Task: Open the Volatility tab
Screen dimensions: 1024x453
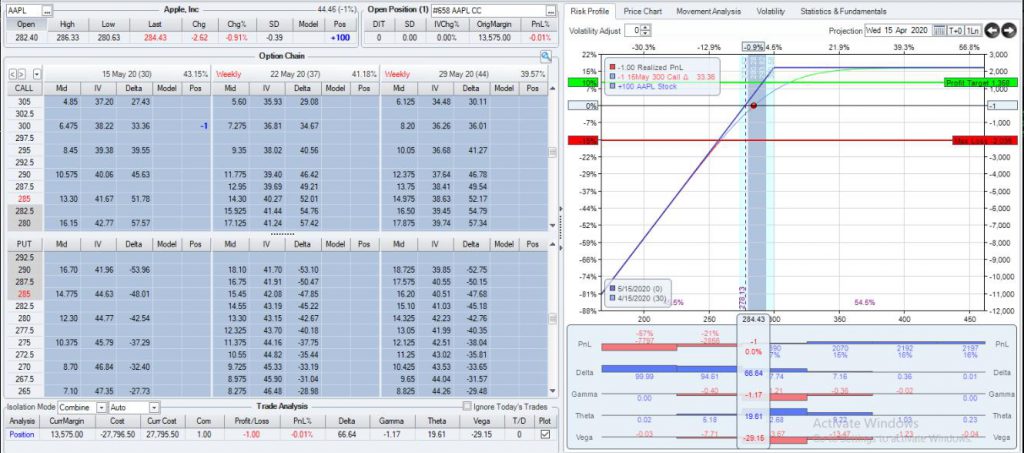Action: pos(771,11)
